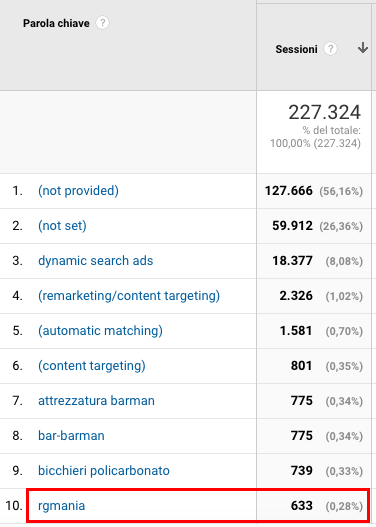Select dynamic search ads keyword
Viewport: 376px width, 527px height.
point(95,260)
